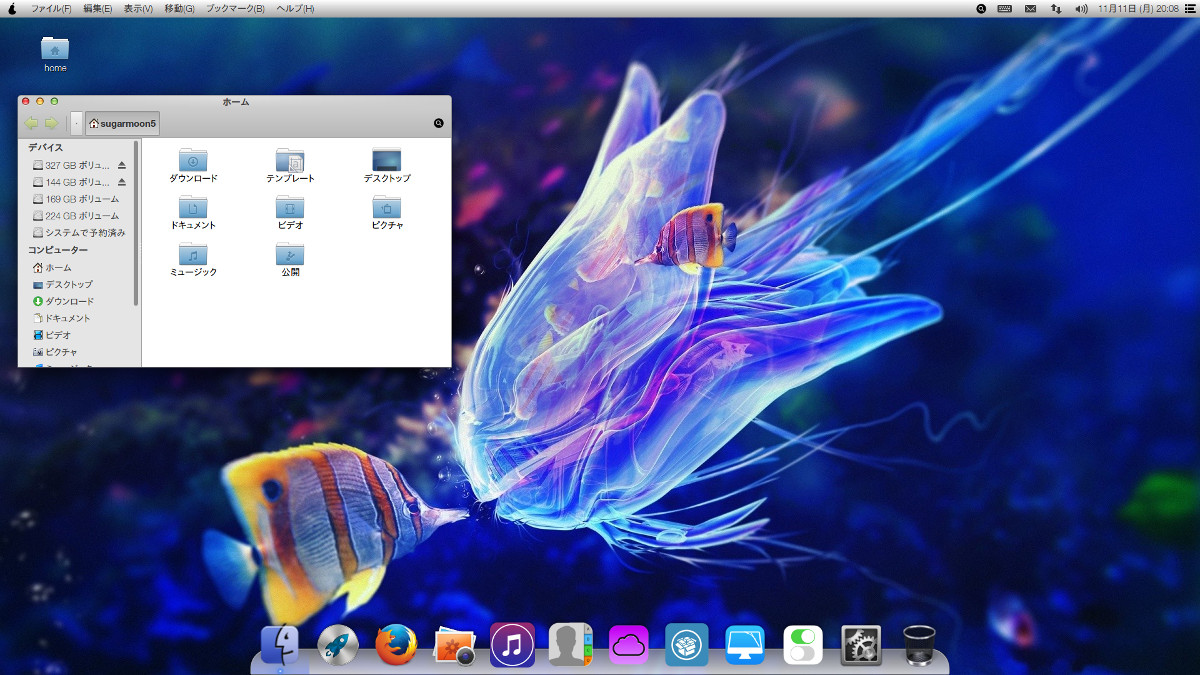Go to ホーム in the sidebar
The width and height of the screenshot is (1200, 675).
[52, 268]
